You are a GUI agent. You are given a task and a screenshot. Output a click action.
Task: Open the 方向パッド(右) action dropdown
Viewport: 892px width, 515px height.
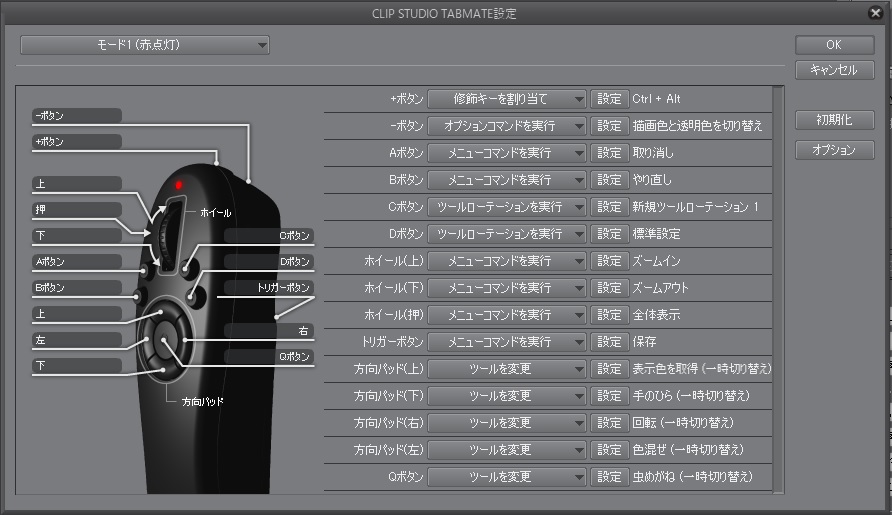(x=507, y=423)
